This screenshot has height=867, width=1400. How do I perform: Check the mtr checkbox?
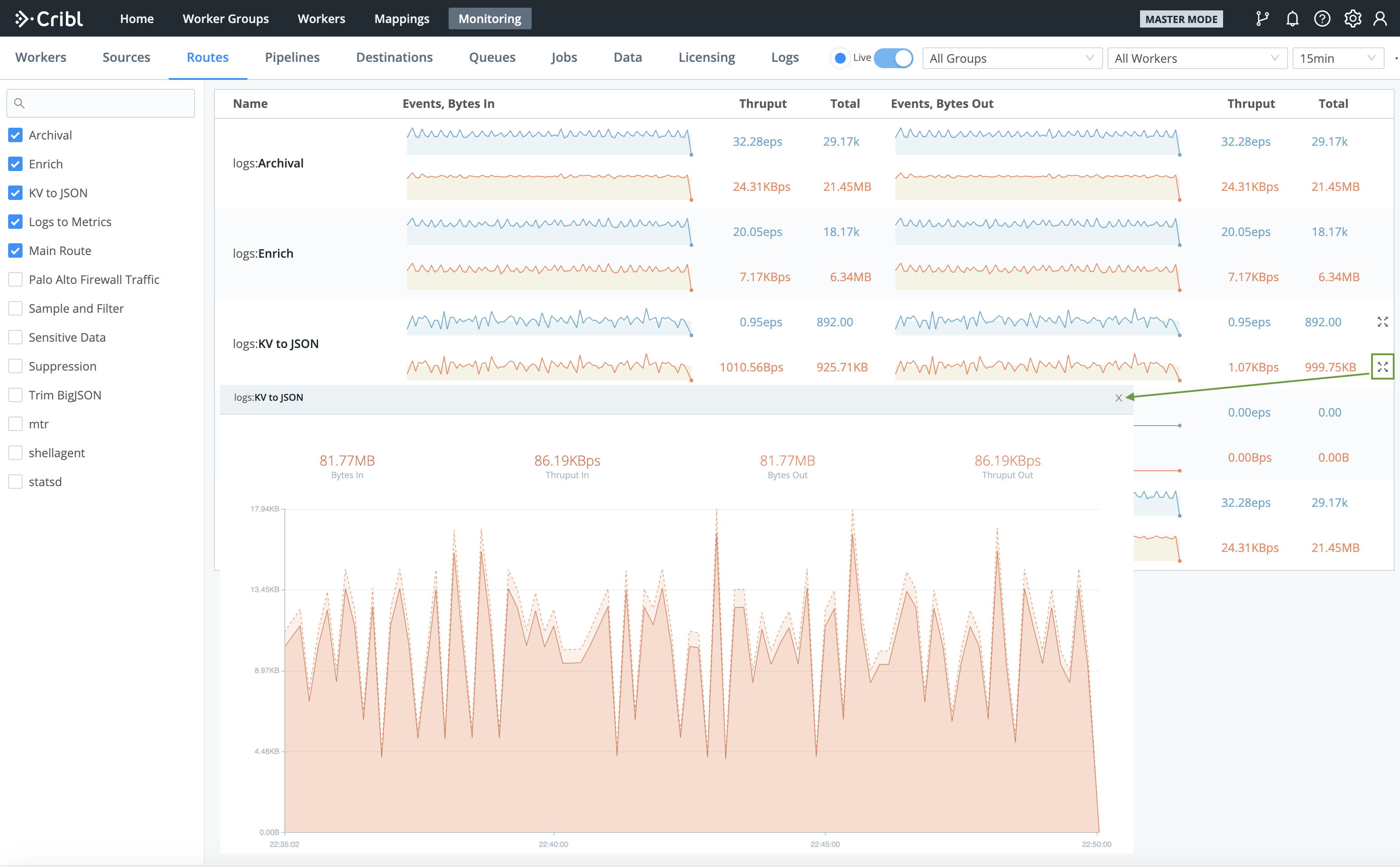pyautogui.click(x=15, y=424)
